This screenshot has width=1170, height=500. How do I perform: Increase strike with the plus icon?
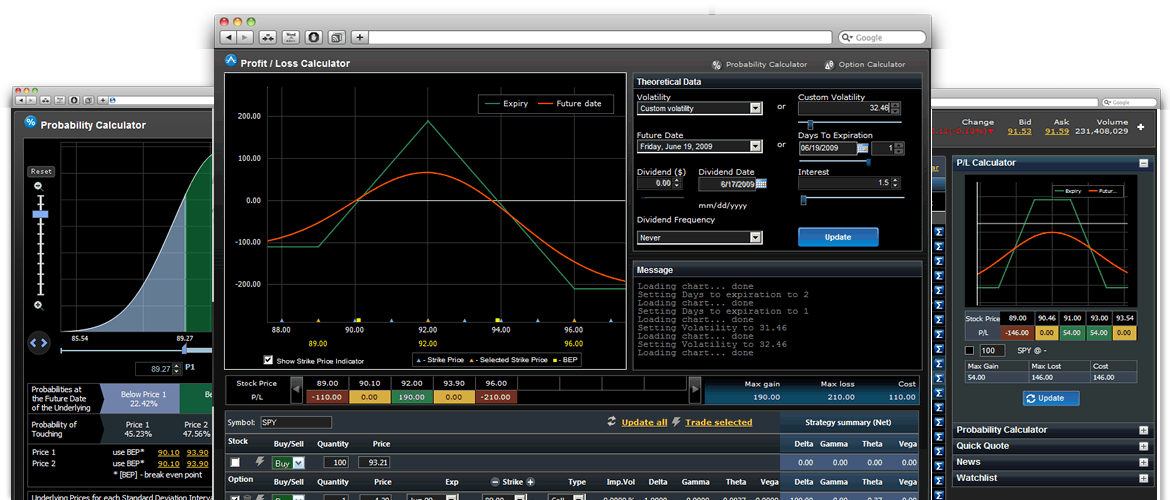coord(531,481)
